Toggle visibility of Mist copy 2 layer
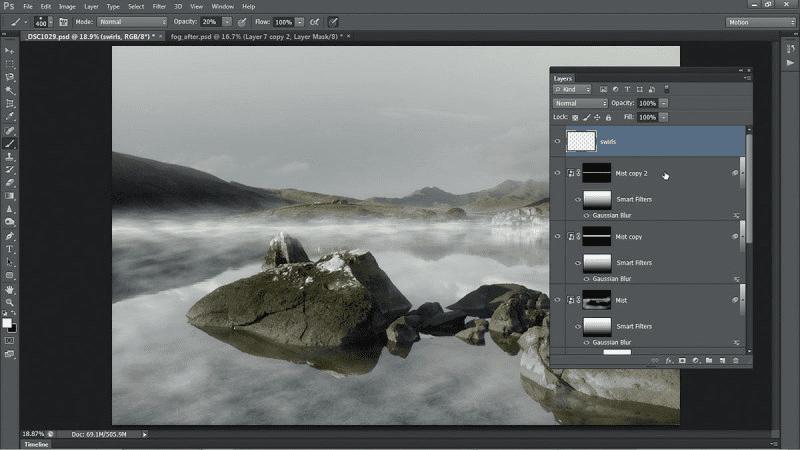The width and height of the screenshot is (800, 450). 558,173
